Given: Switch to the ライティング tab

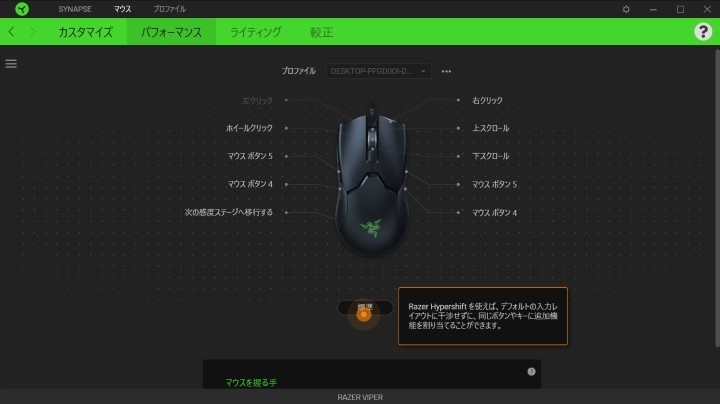Looking at the screenshot, I should (x=255, y=32).
